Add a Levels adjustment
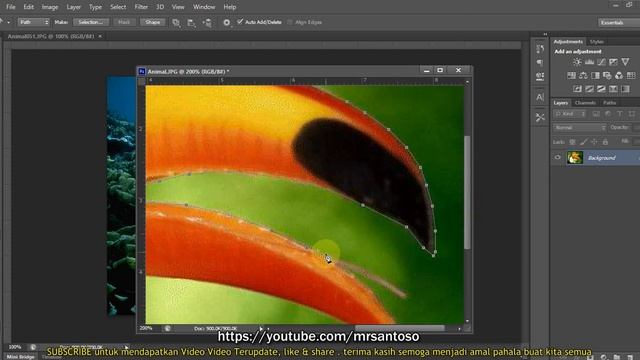640x360 pixels. (x=589, y=62)
